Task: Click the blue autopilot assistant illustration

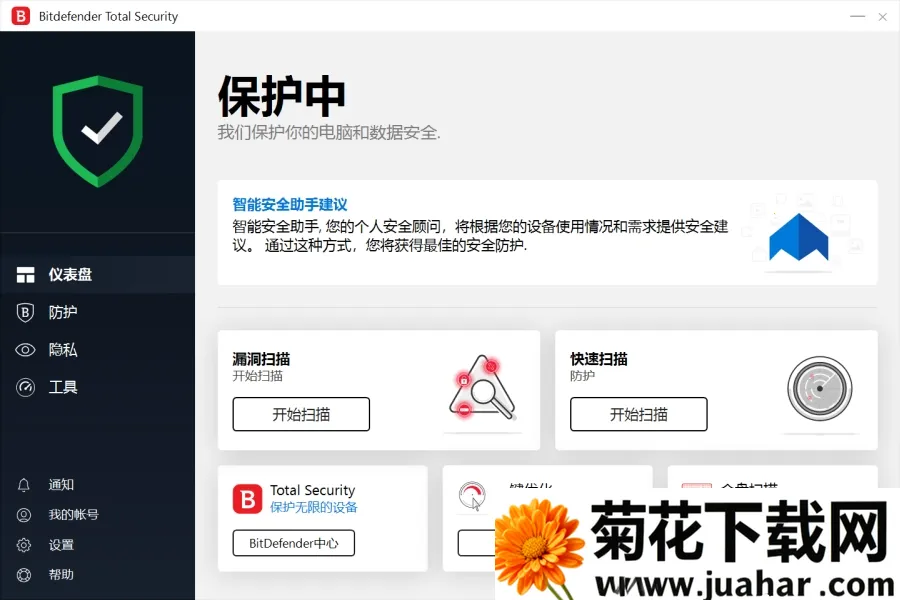Action: [799, 238]
